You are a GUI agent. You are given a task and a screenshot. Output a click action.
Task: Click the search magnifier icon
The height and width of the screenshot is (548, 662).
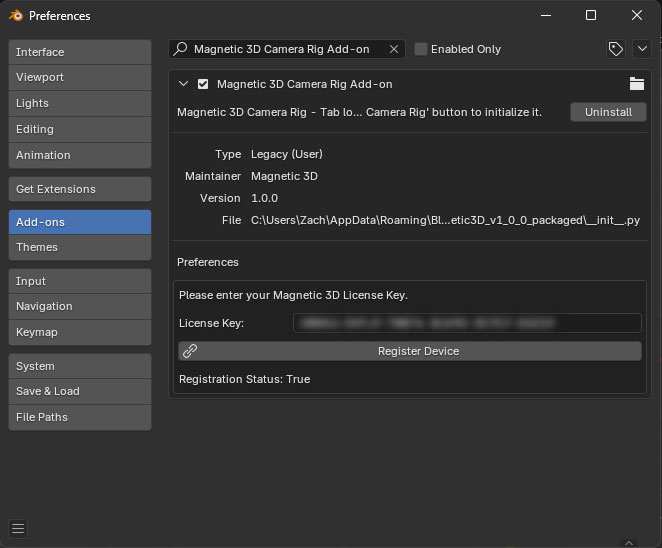click(x=181, y=49)
